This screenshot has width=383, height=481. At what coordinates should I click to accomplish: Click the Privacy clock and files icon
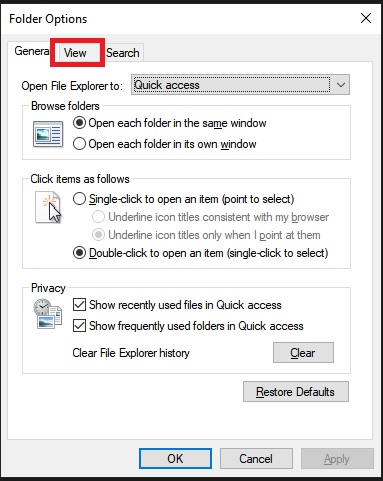point(48,314)
